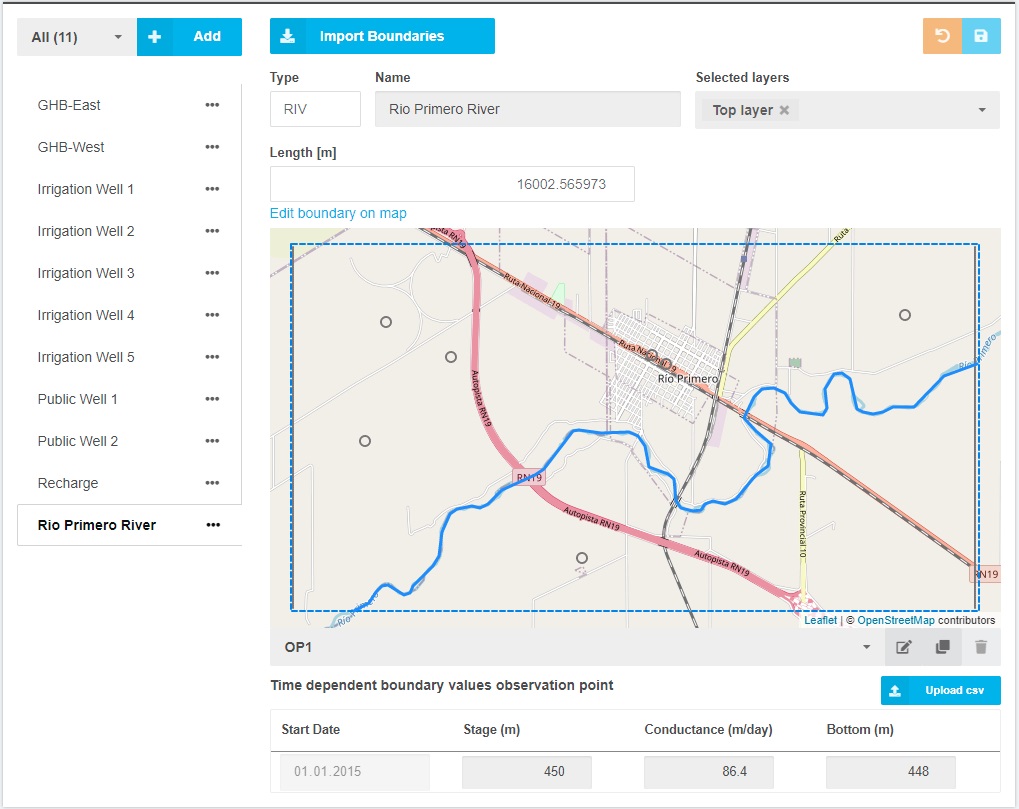Viewport: 1019px width, 809px height.
Task: Click the Import Boundaries button
Action: click(382, 36)
